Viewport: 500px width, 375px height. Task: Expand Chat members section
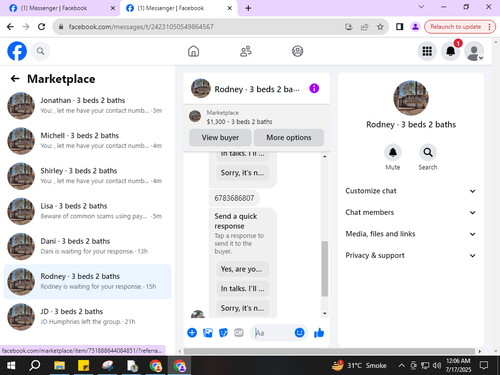(410, 212)
